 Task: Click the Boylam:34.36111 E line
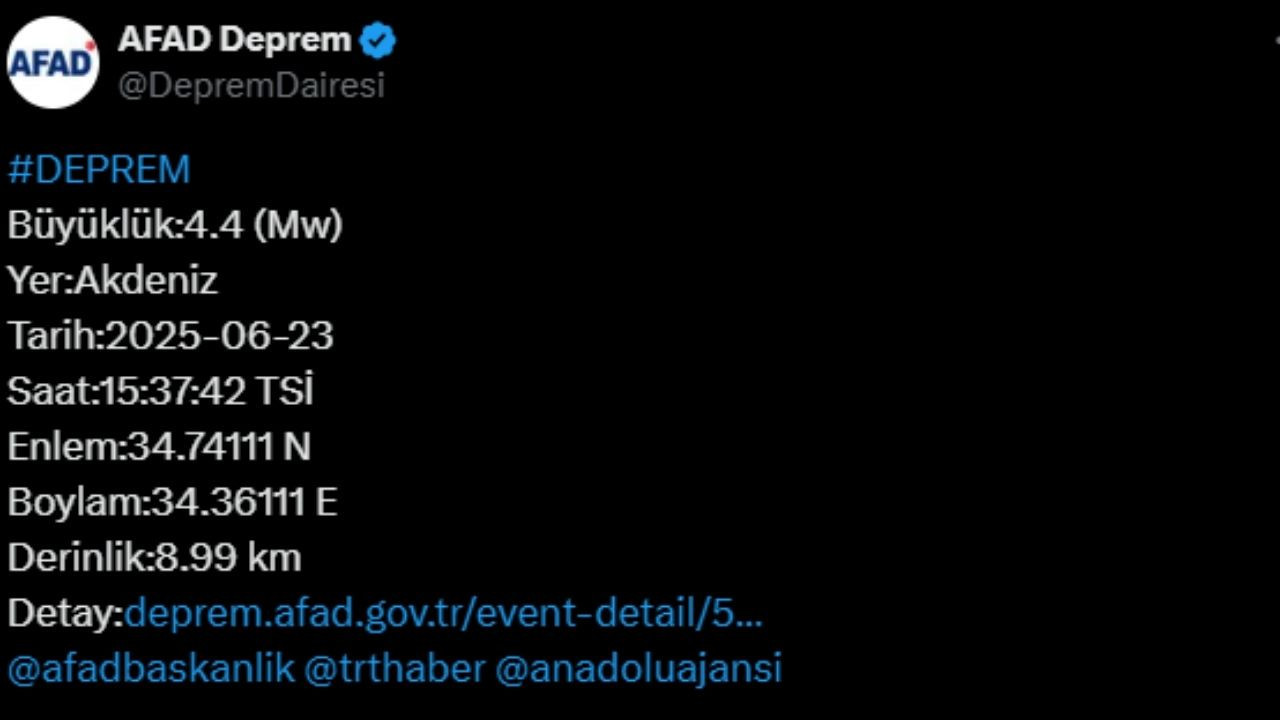(x=172, y=502)
